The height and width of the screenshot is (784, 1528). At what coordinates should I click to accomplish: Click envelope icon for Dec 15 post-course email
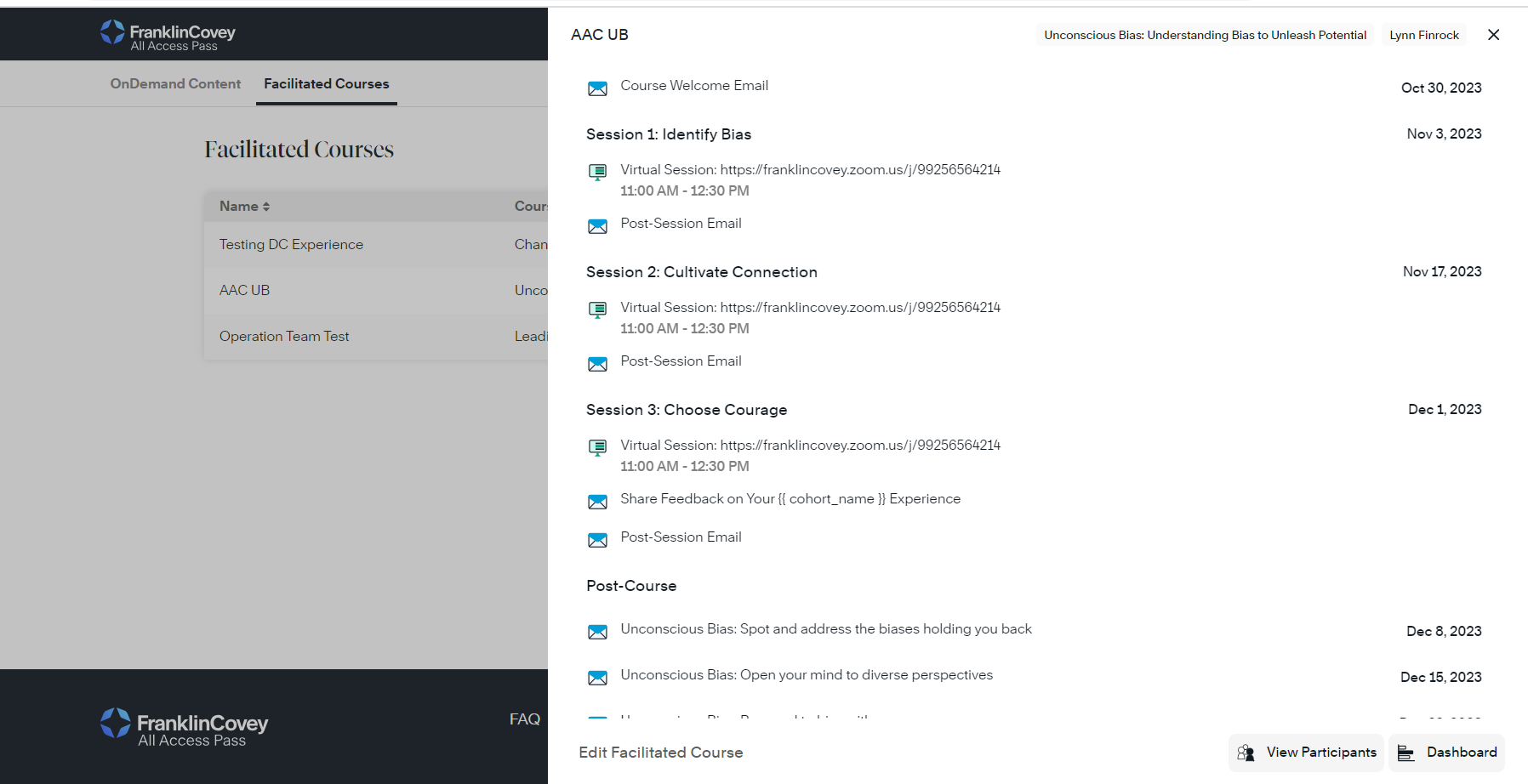tap(597, 678)
